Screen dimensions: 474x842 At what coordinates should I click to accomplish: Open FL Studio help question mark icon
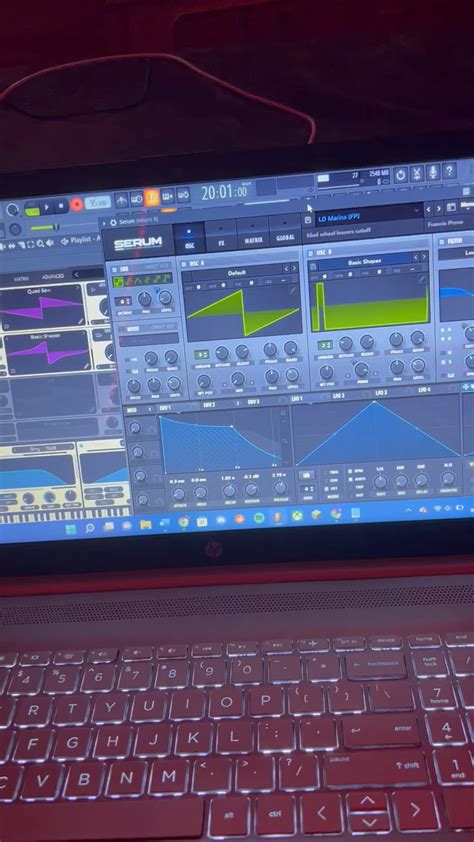pos(449,171)
